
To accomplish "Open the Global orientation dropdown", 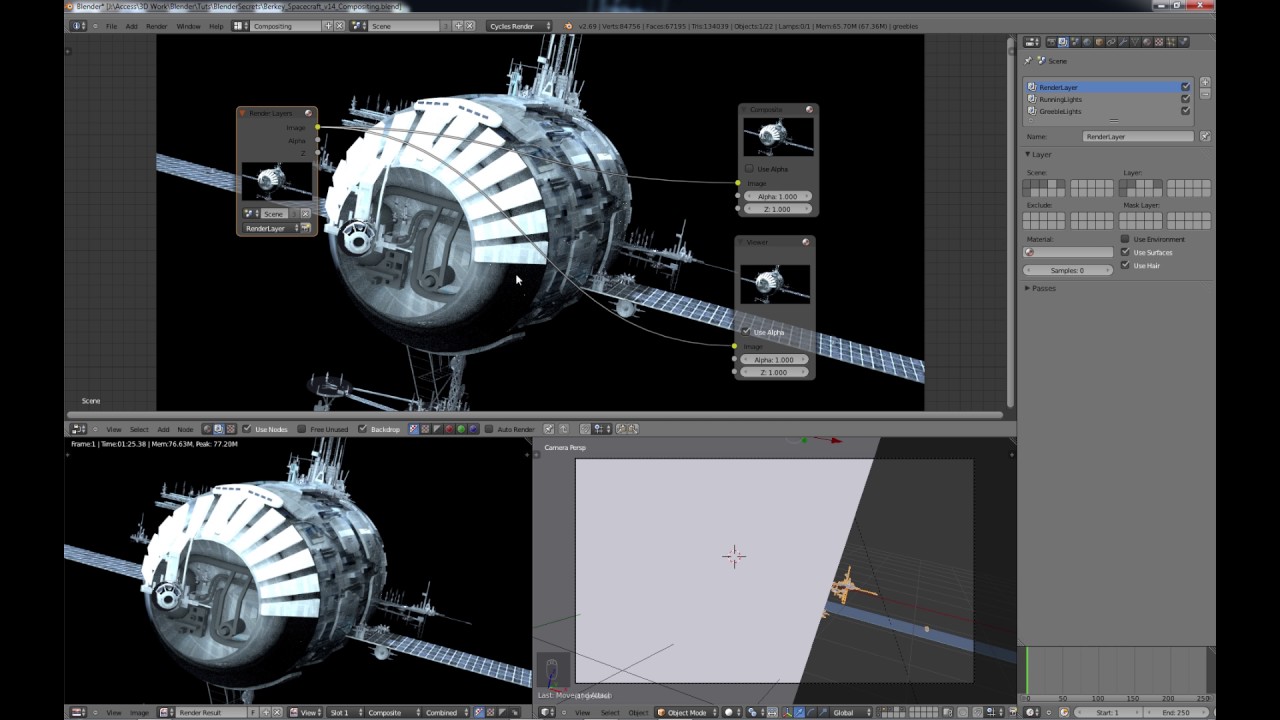I will click(x=851, y=712).
